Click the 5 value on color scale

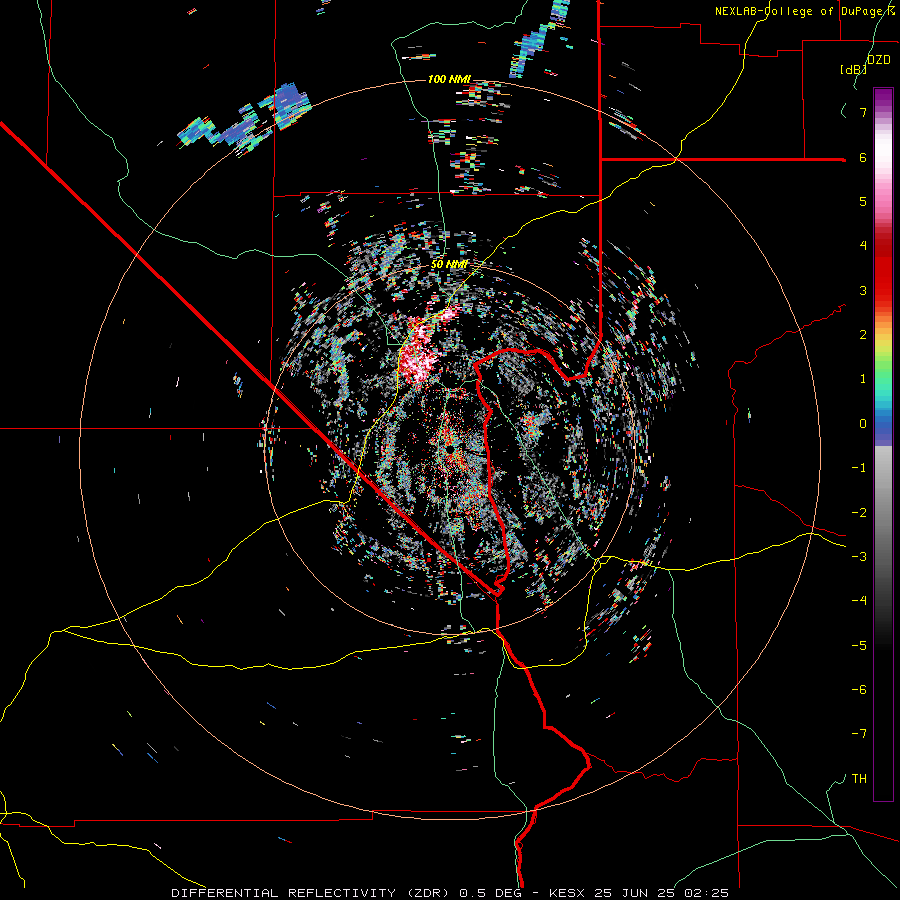coord(863,201)
